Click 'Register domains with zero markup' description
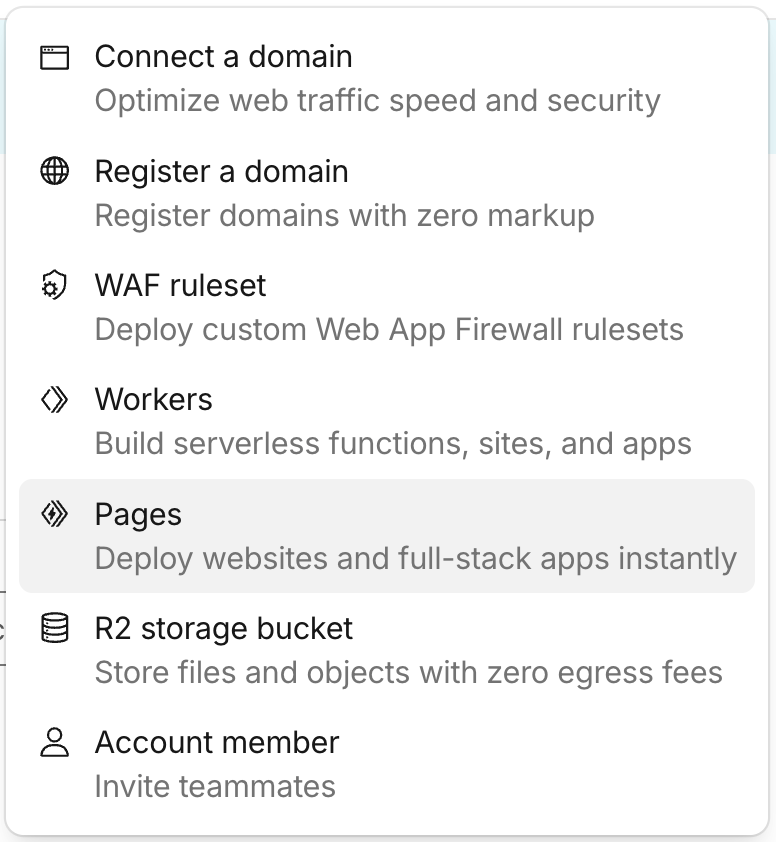The height and width of the screenshot is (842, 776). tap(344, 215)
